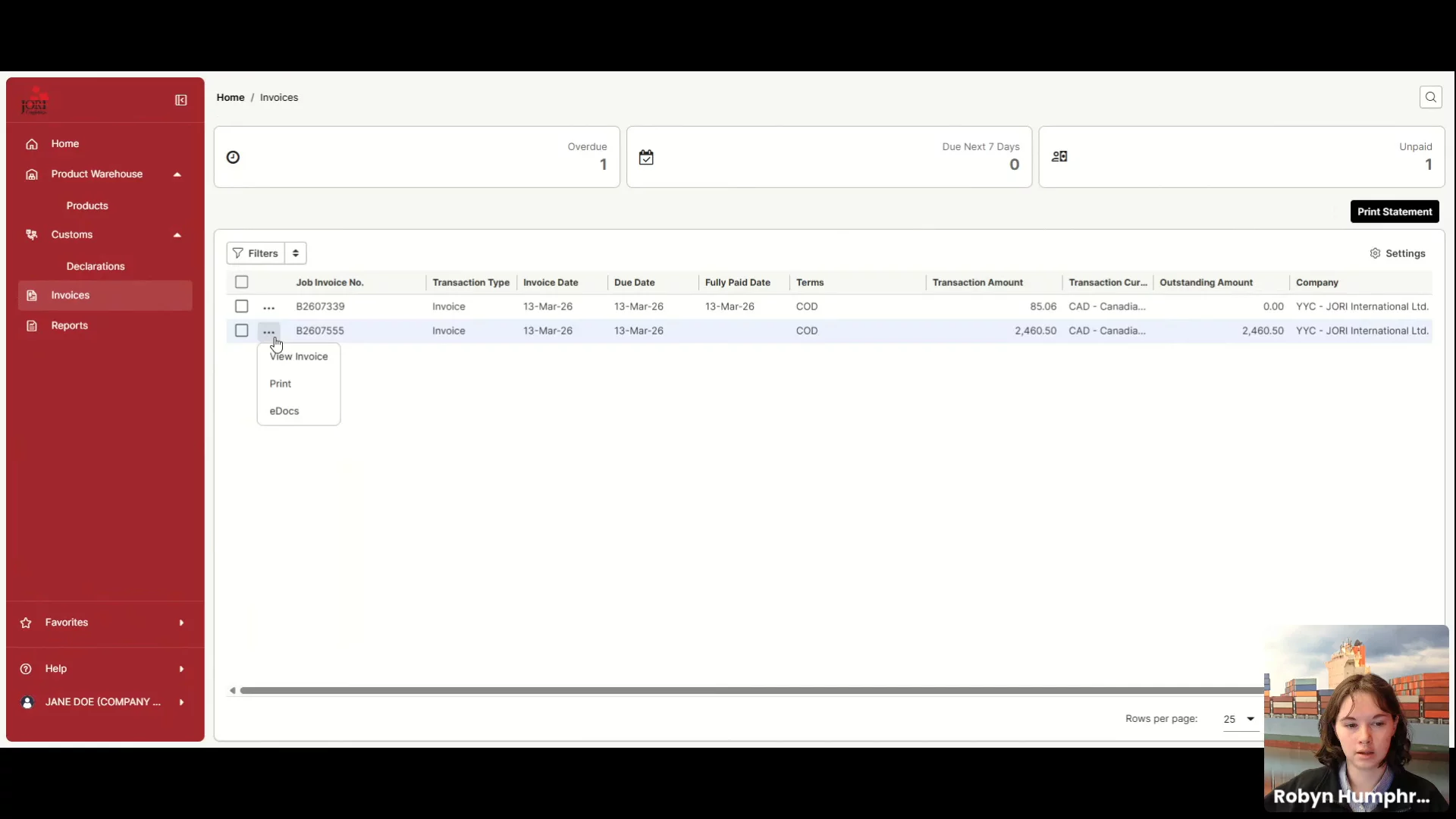Click the Filters button

click(256, 253)
